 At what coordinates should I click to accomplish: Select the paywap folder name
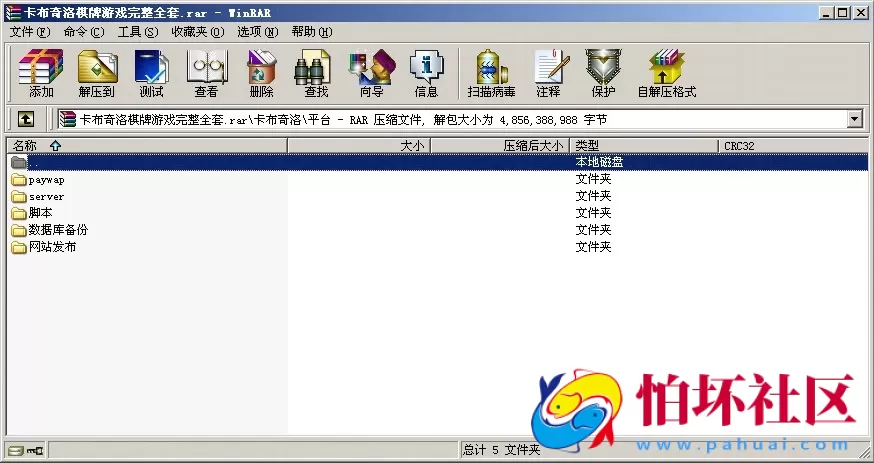(47, 180)
